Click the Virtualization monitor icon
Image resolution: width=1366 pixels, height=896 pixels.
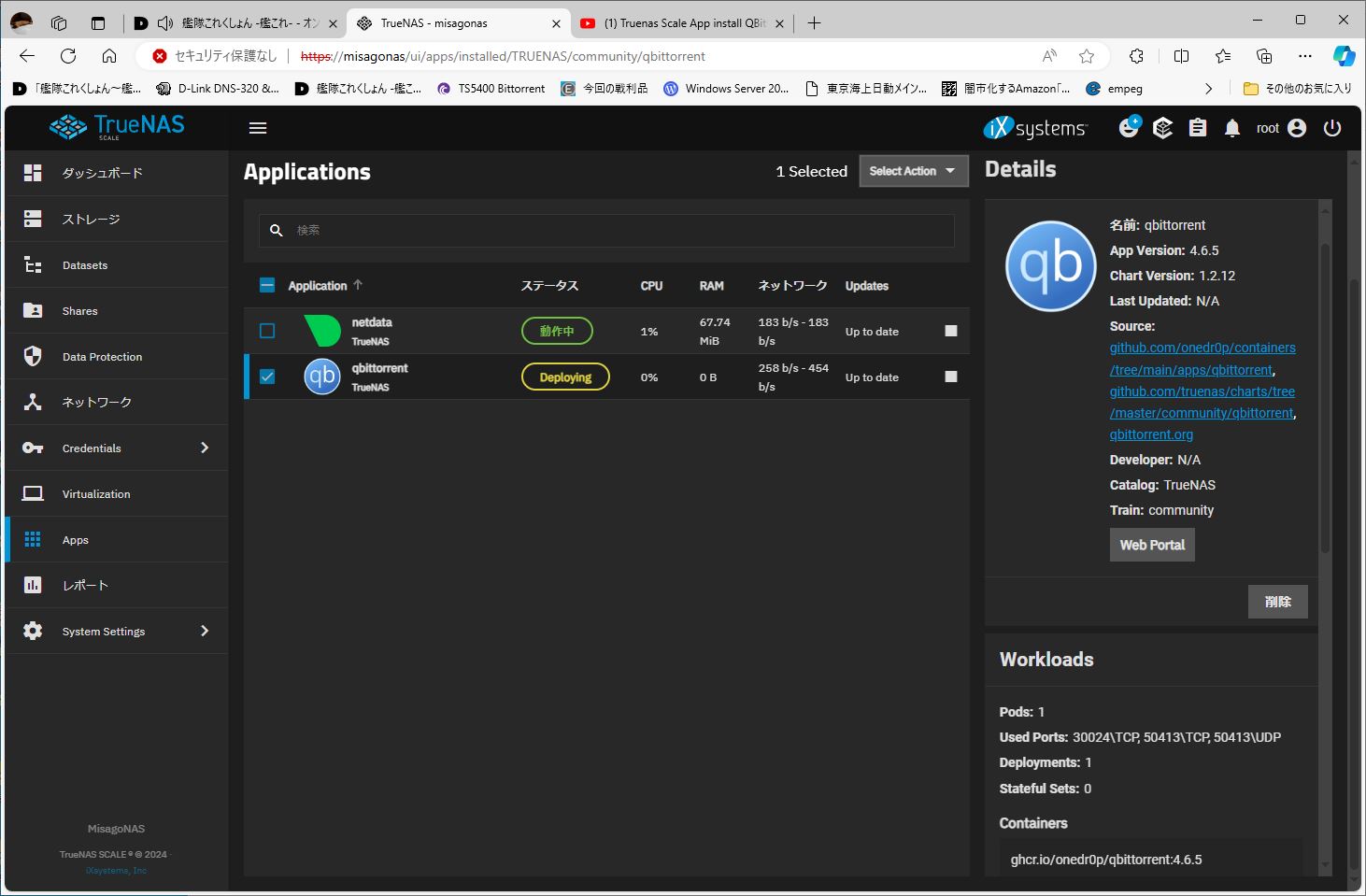pos(33,493)
